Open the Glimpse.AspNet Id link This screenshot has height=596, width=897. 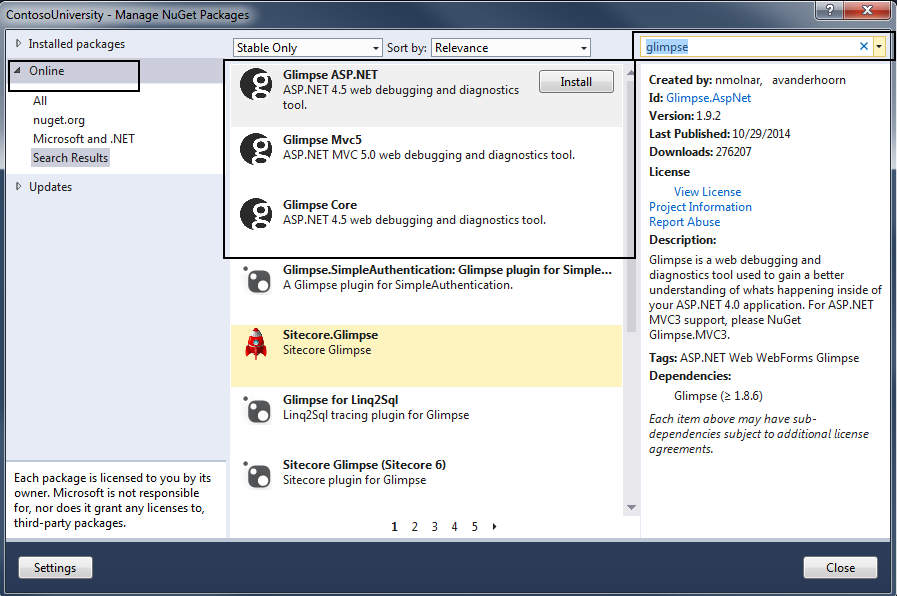pos(708,98)
